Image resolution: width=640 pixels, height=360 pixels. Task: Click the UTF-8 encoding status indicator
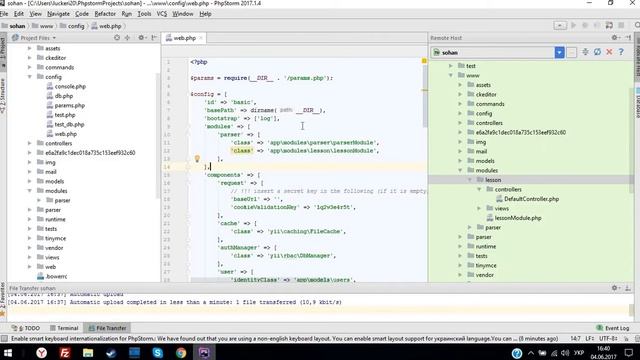607,338
